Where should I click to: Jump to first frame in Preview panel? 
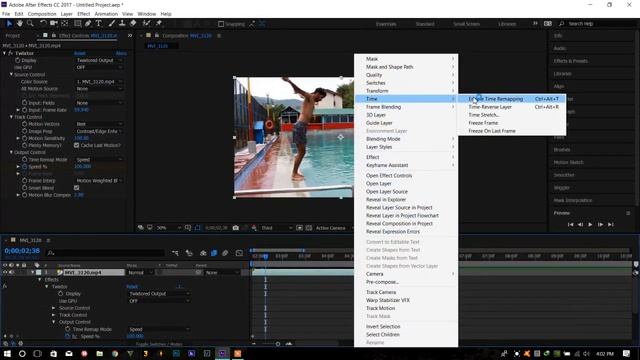click(570, 224)
